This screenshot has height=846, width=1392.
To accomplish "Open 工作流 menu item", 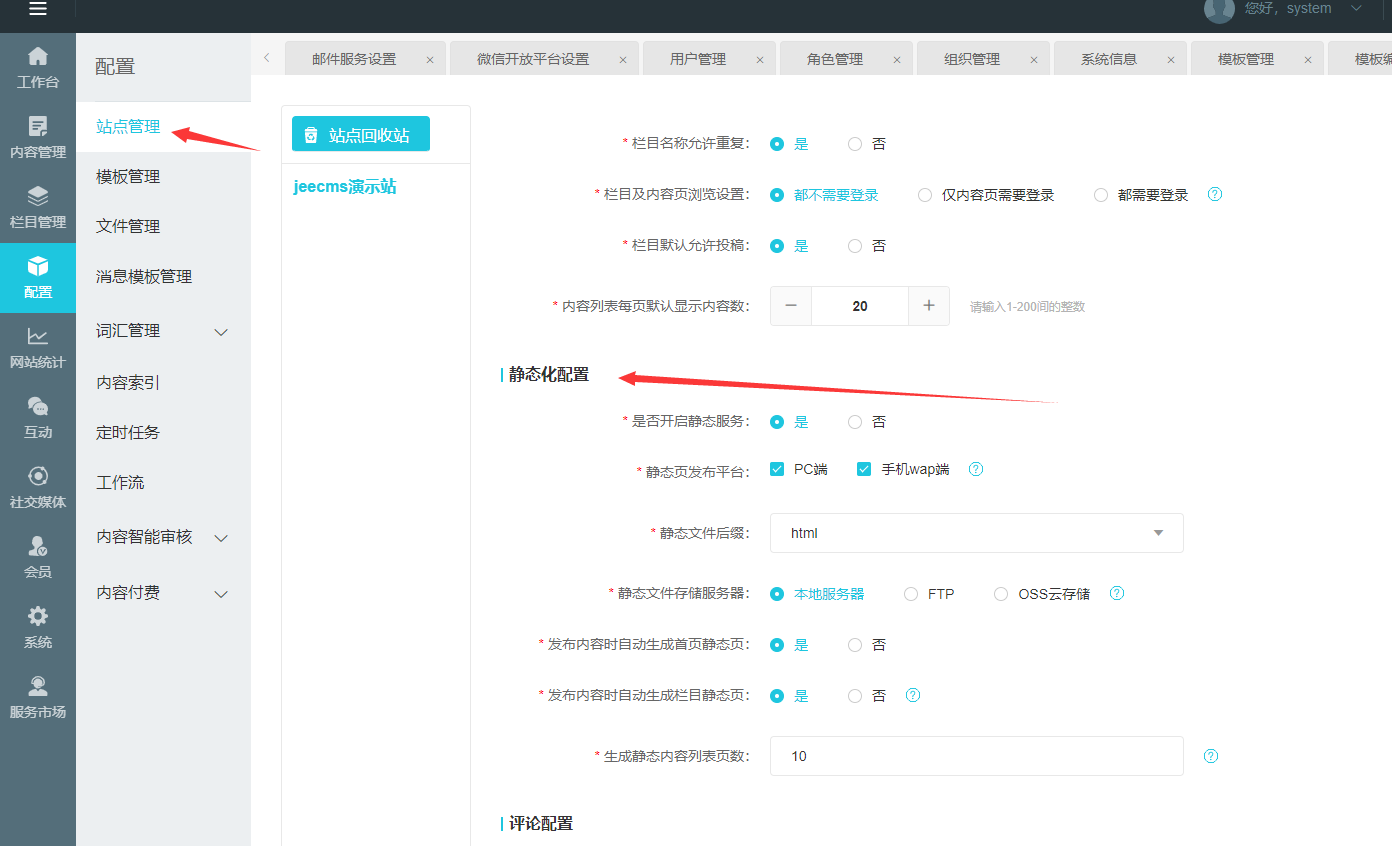I will point(120,483).
